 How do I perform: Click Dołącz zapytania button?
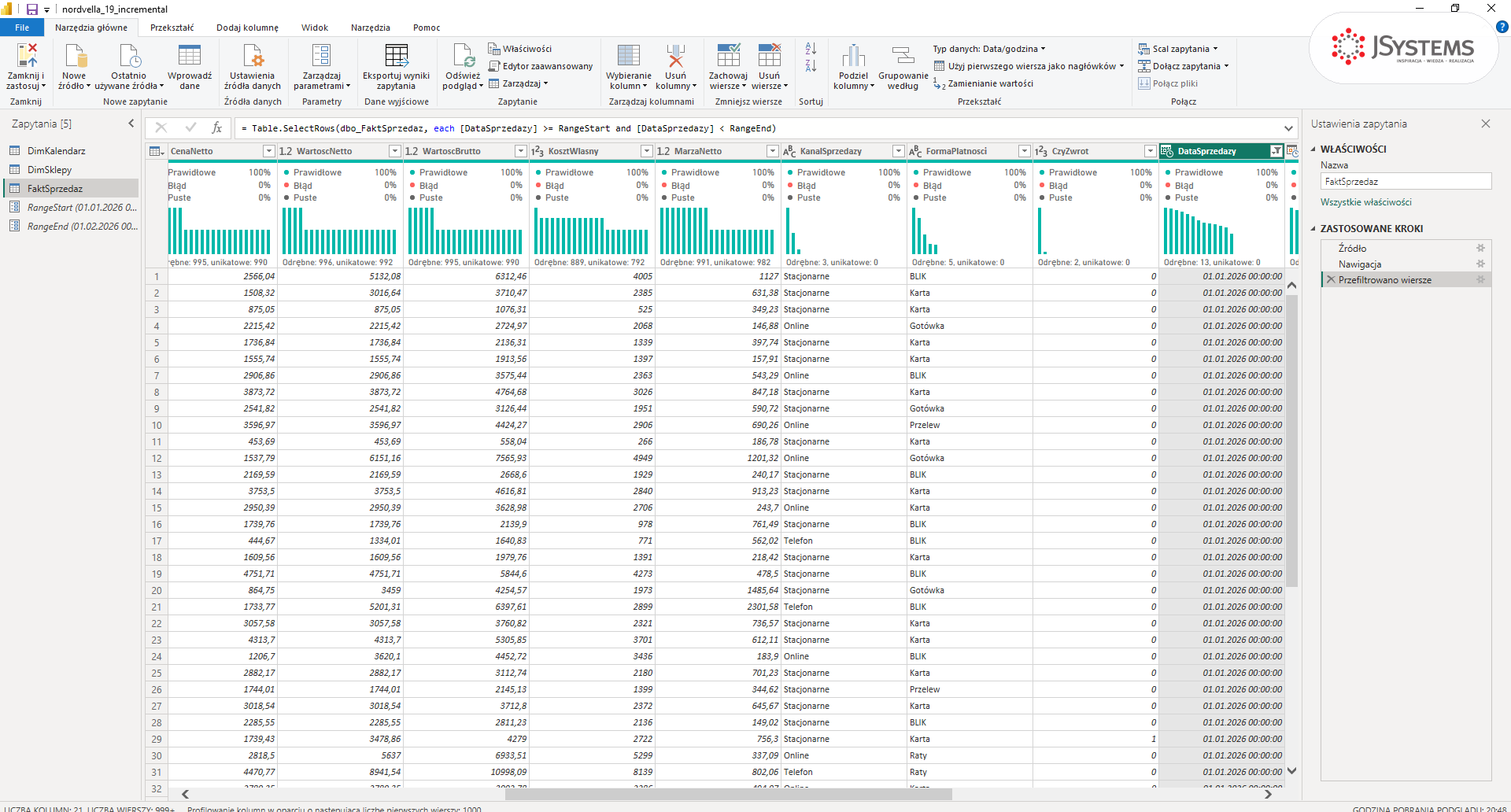point(1183,66)
